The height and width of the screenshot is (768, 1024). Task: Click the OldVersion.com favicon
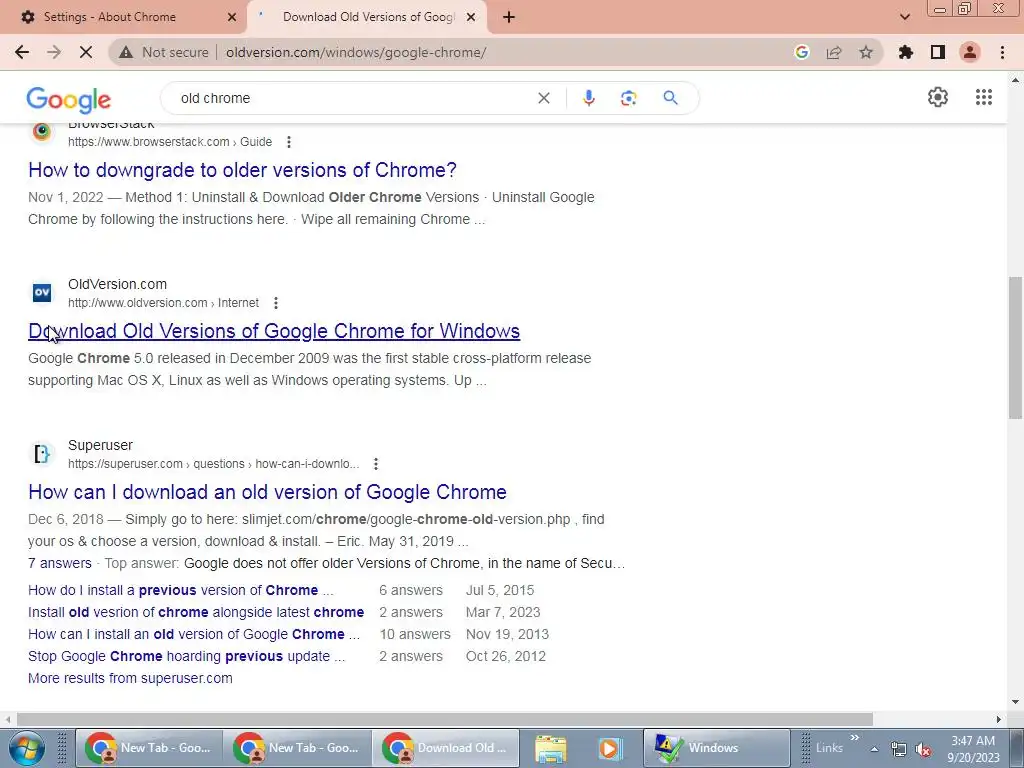coord(42,293)
